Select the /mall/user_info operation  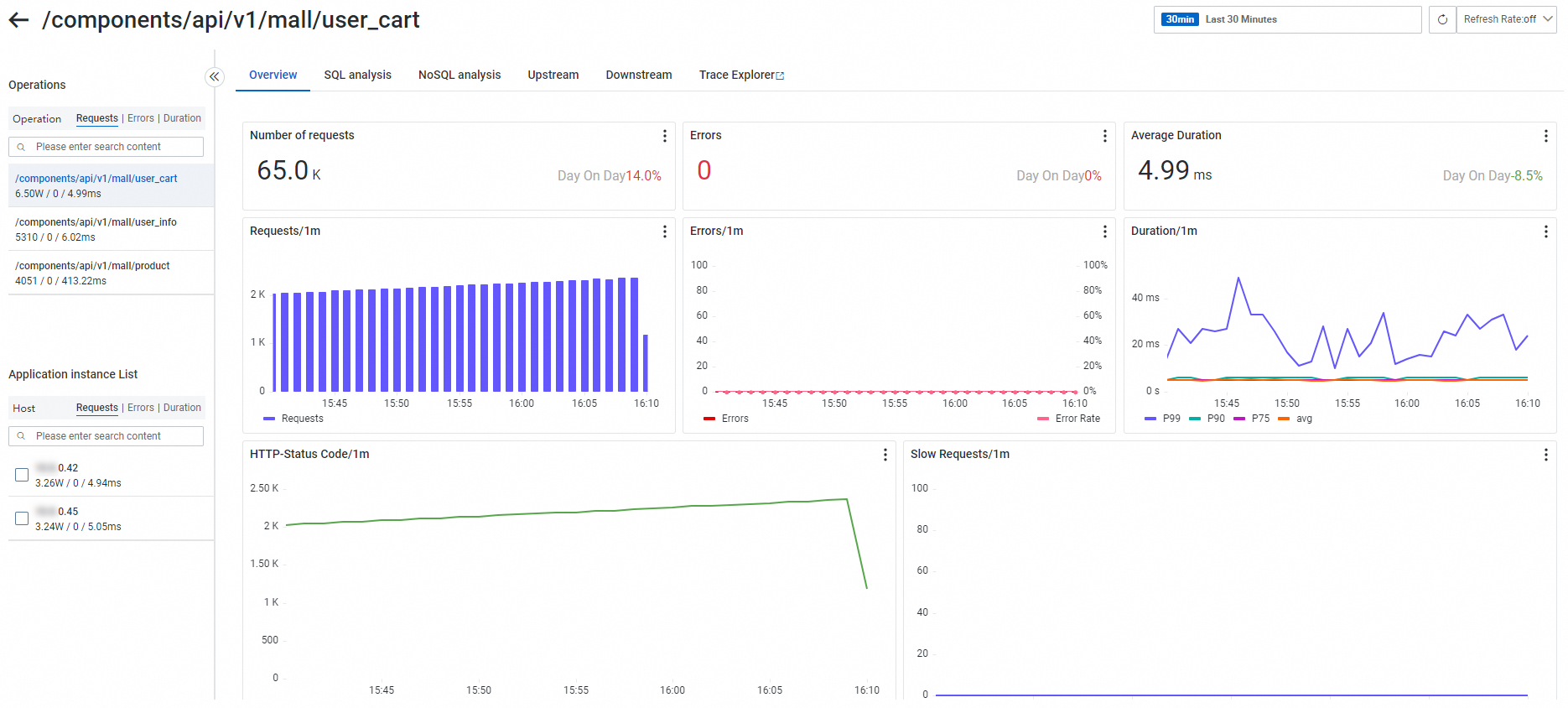coord(111,229)
